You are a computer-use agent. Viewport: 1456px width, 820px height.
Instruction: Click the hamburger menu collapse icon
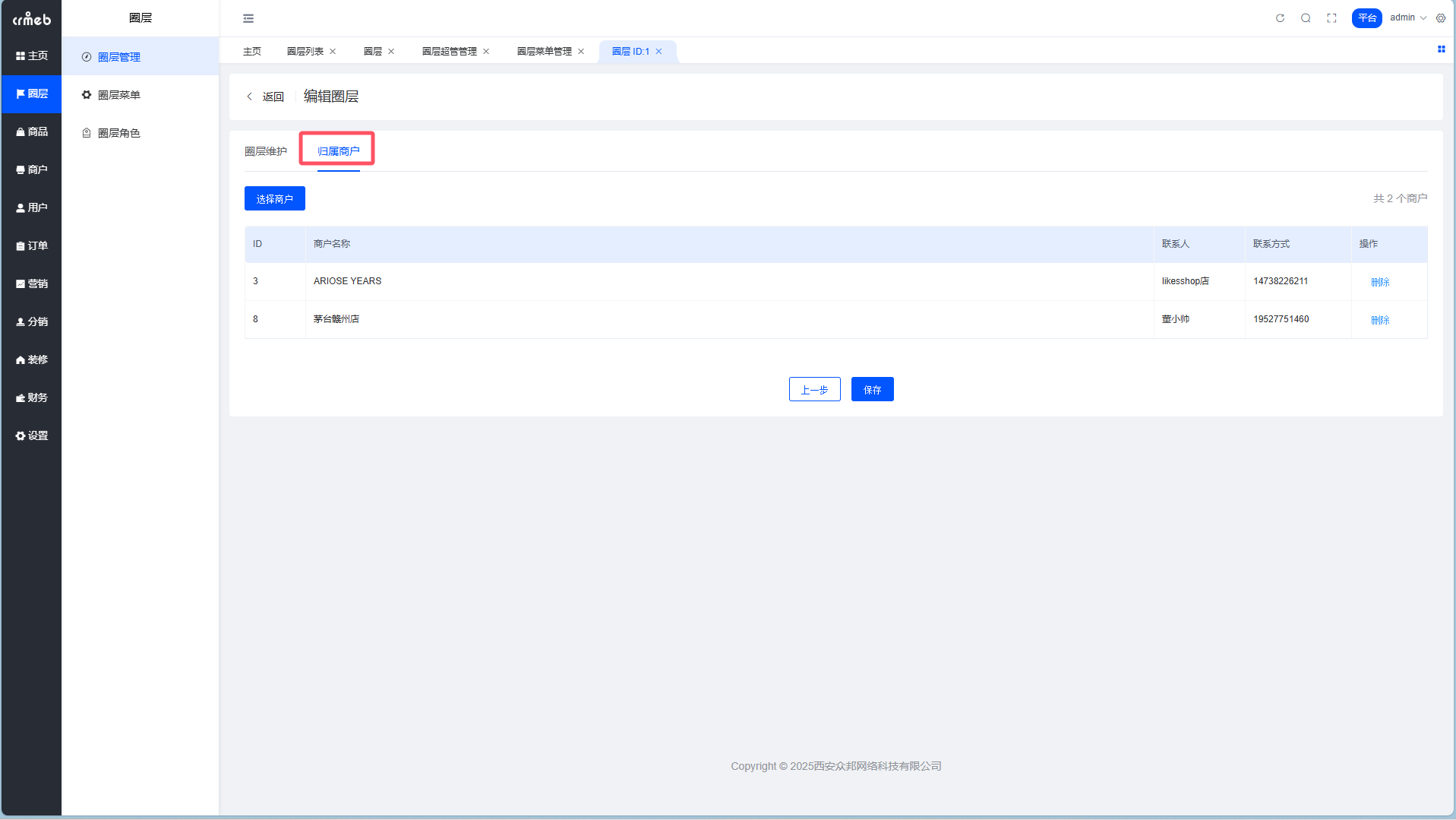(248, 18)
